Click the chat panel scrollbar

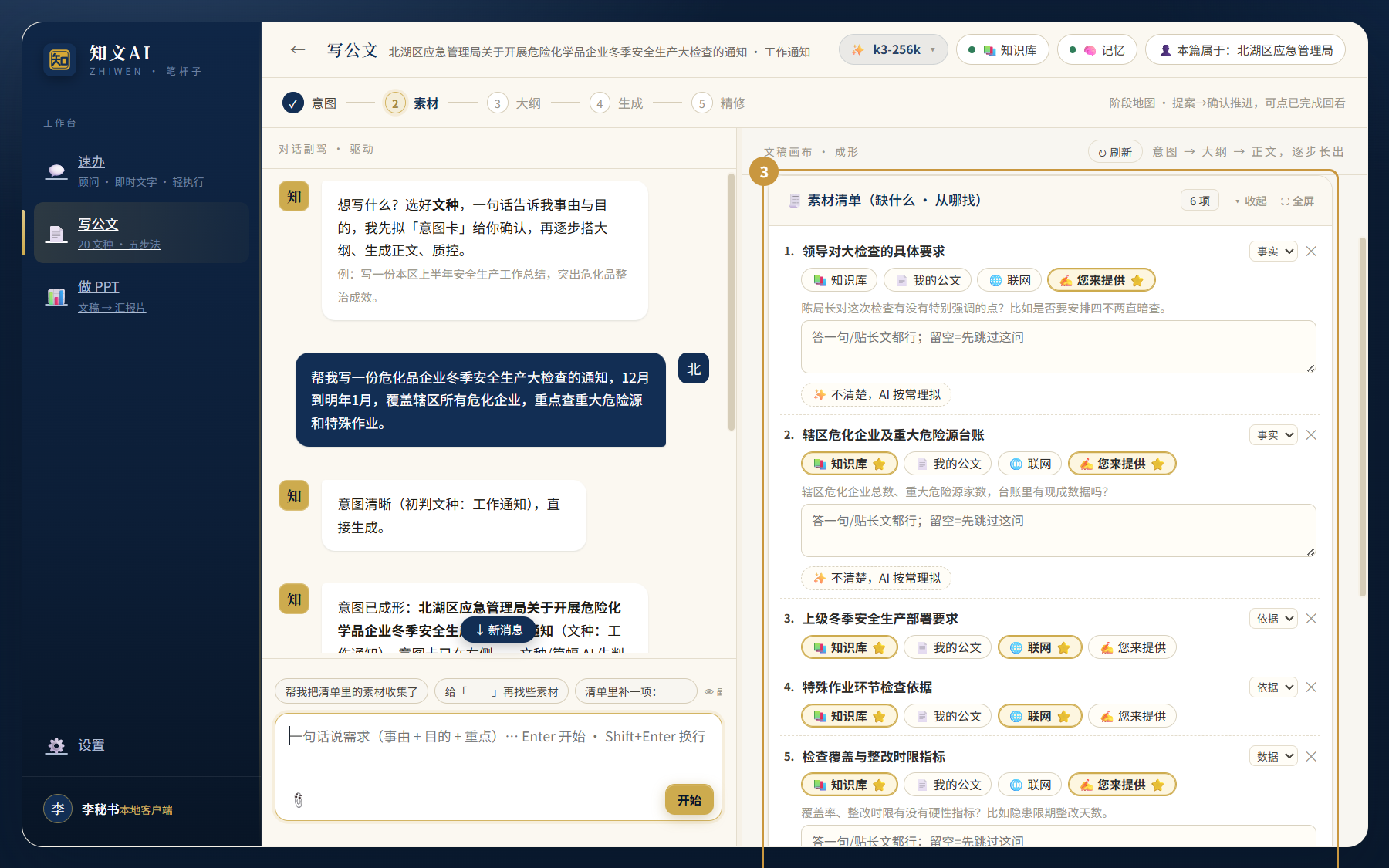(732, 301)
